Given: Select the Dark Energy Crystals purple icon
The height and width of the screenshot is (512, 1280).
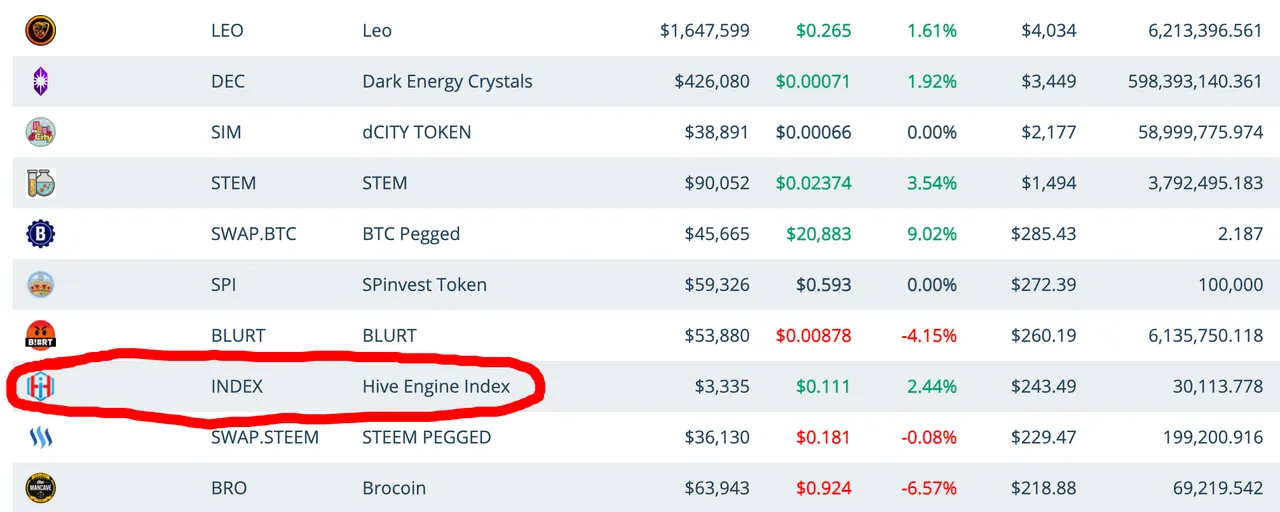Looking at the screenshot, I should [x=40, y=81].
